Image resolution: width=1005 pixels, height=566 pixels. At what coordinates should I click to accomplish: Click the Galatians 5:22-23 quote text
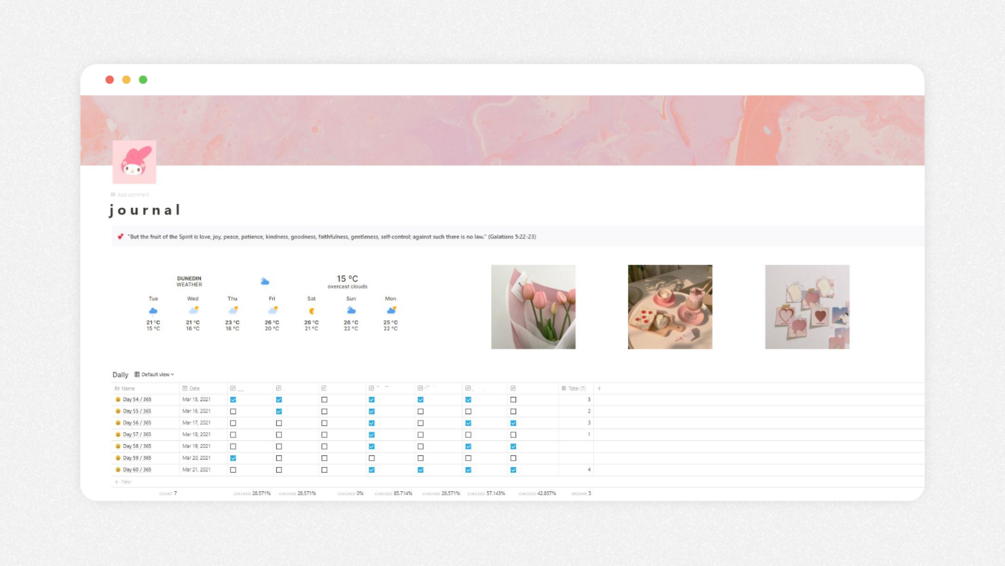[331, 237]
